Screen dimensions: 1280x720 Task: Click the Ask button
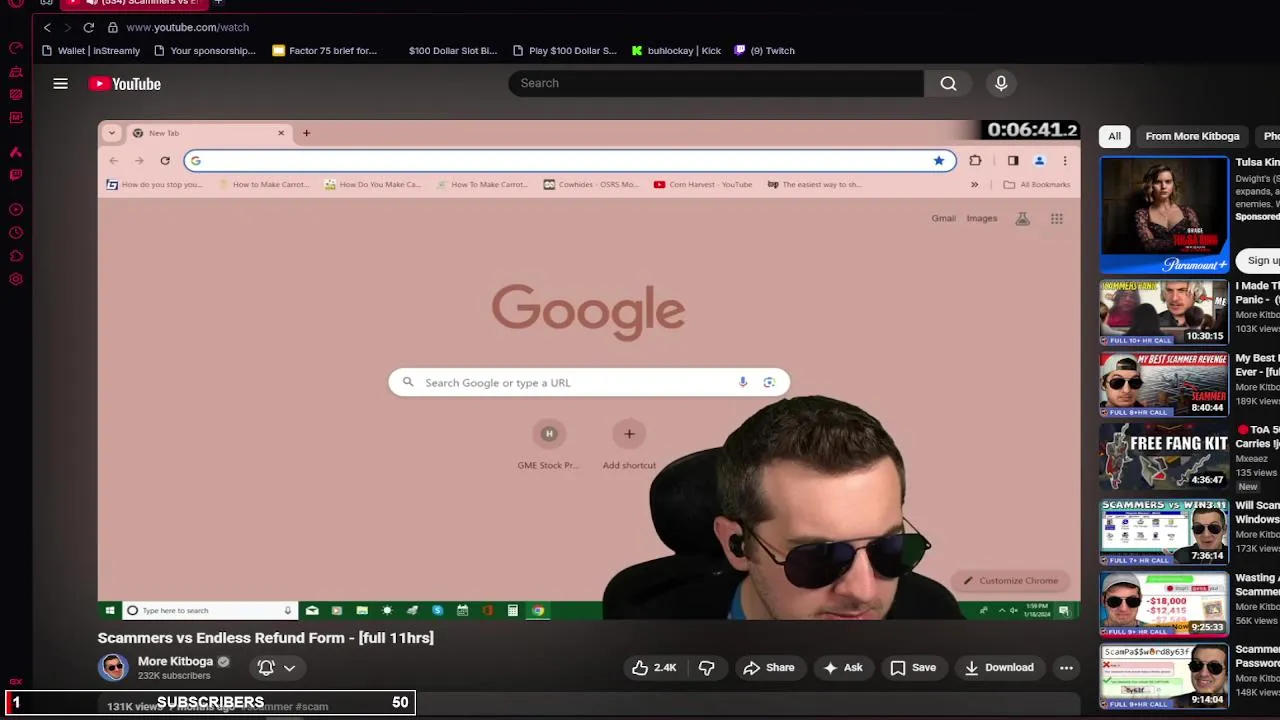click(x=842, y=667)
